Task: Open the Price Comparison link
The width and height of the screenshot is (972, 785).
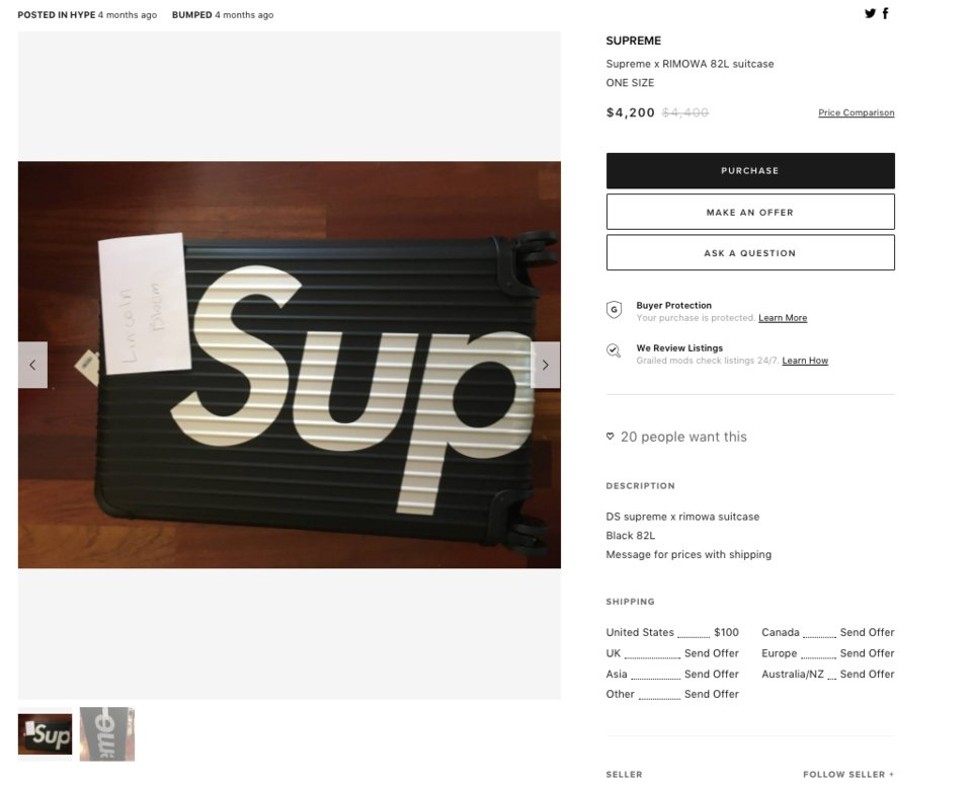Action: pos(856,113)
